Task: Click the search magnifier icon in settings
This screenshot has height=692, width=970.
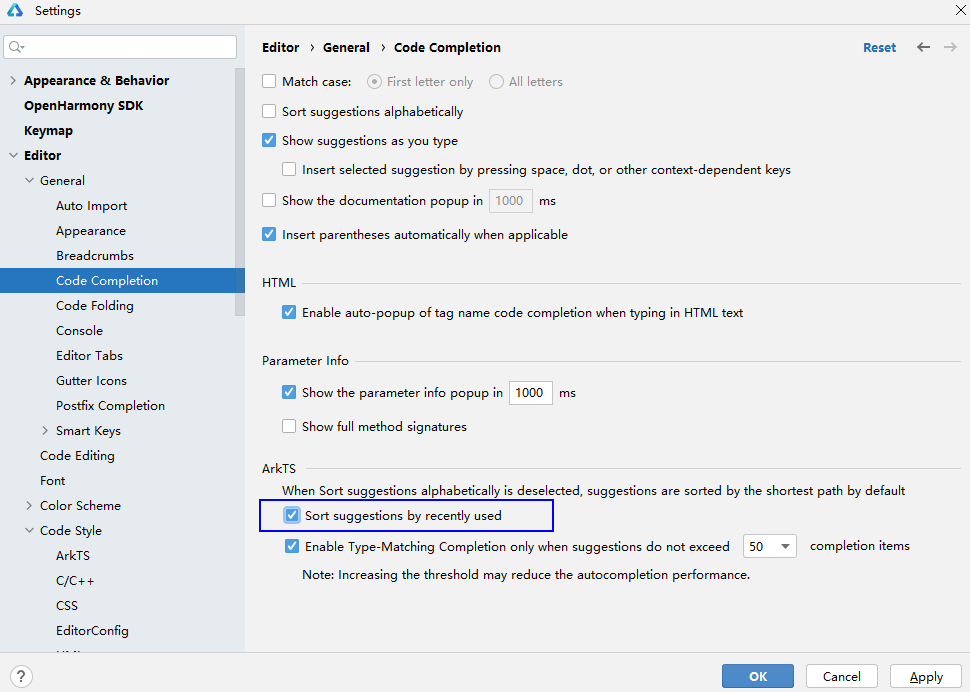Action: 16,47
